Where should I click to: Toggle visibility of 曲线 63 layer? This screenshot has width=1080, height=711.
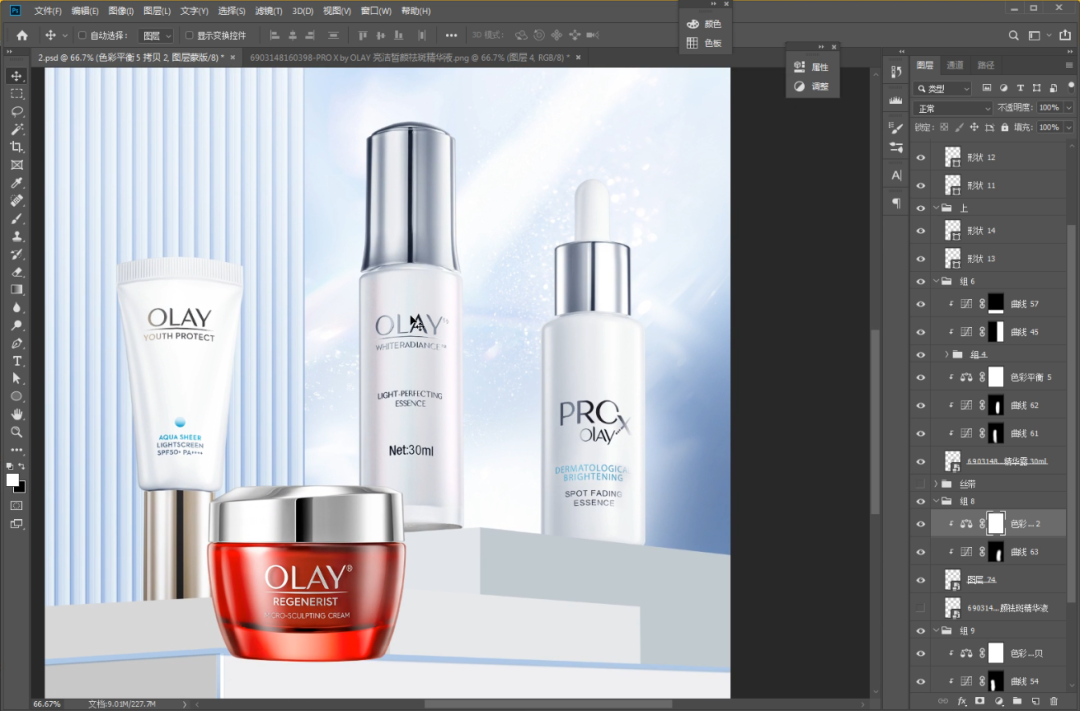pyautogui.click(x=921, y=552)
